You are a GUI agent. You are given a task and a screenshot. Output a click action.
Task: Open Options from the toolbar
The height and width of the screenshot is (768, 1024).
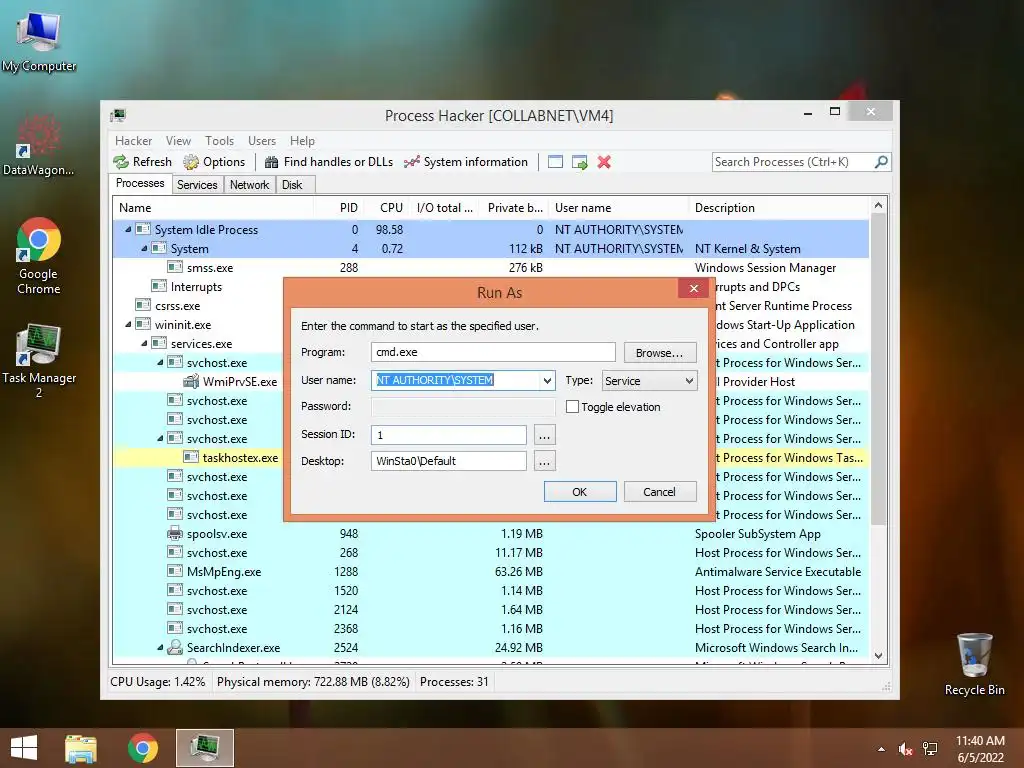tap(214, 162)
